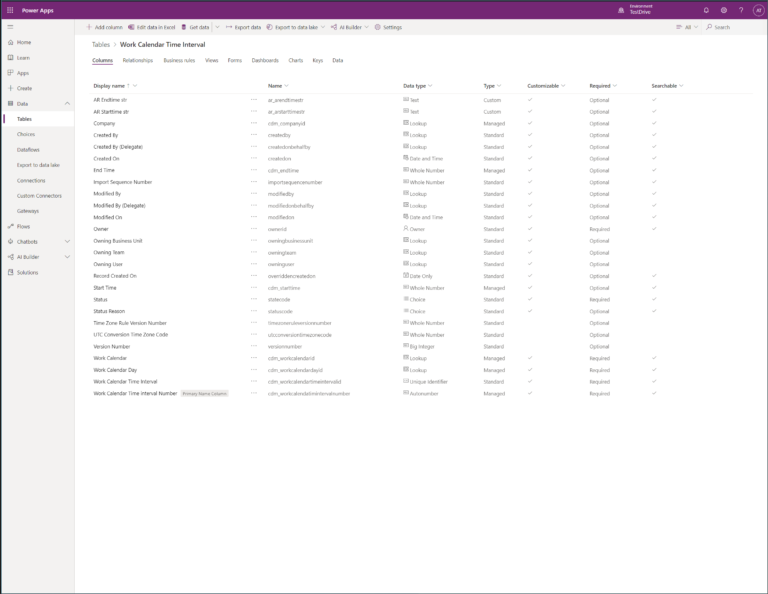
Task: Open the Searchable column header dropdown
Action: pyautogui.click(x=681, y=86)
